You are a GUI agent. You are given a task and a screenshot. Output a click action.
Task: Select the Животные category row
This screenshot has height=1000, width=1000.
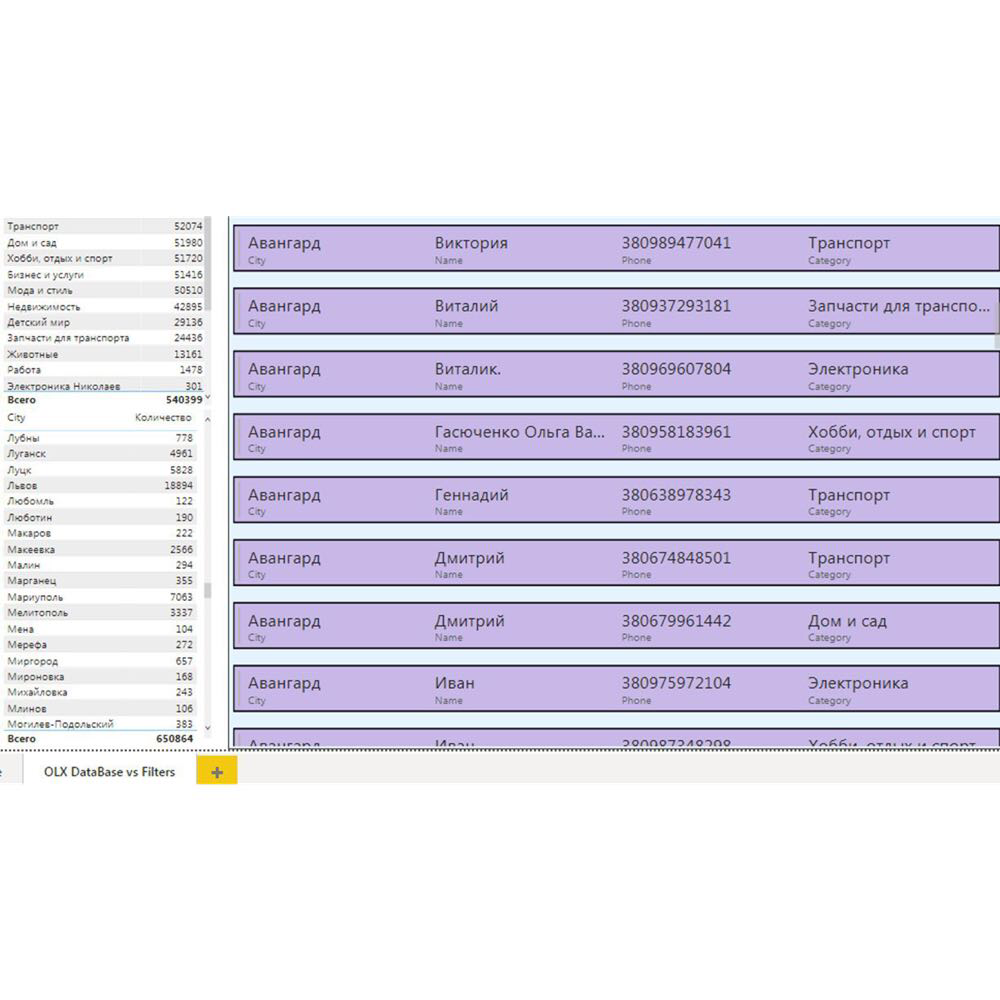click(x=105, y=354)
